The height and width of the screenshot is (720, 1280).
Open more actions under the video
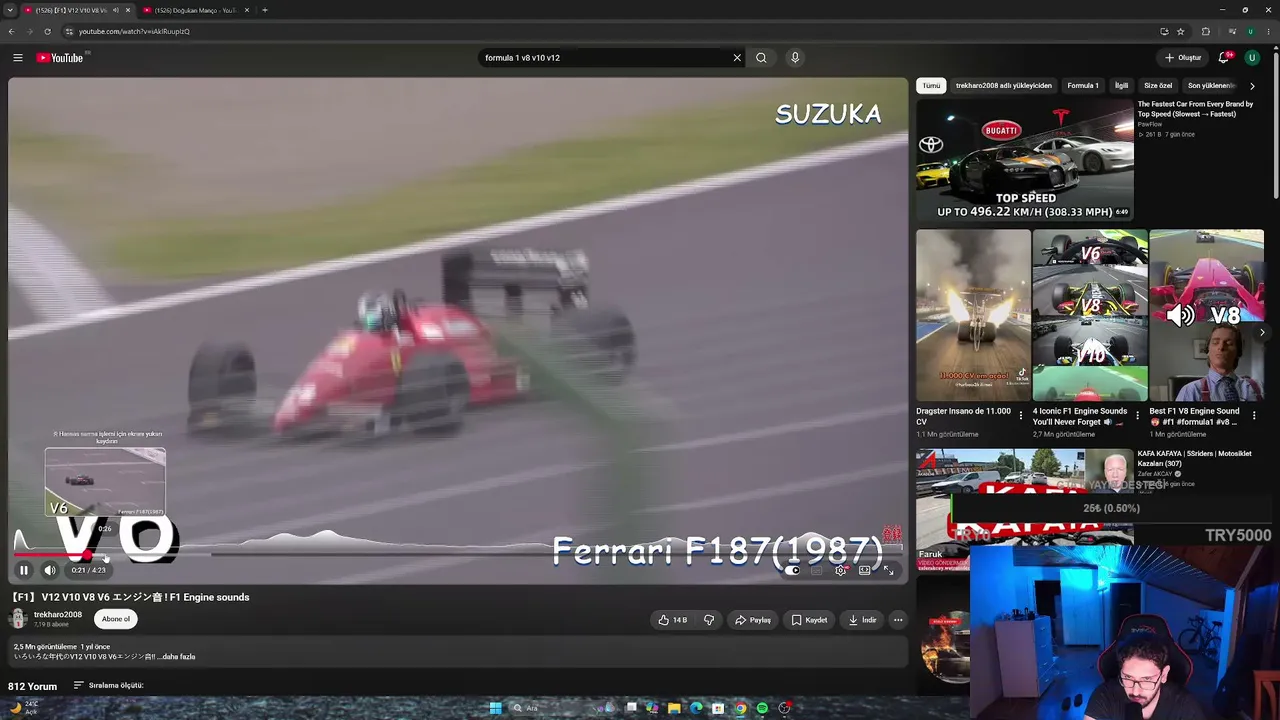898,620
